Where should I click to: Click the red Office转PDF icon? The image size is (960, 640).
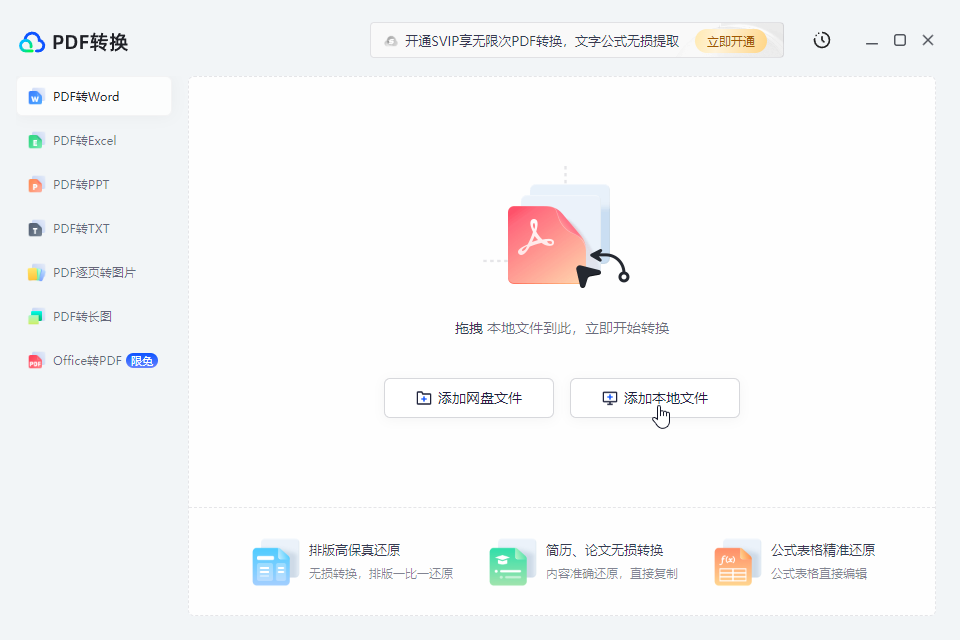(36, 361)
